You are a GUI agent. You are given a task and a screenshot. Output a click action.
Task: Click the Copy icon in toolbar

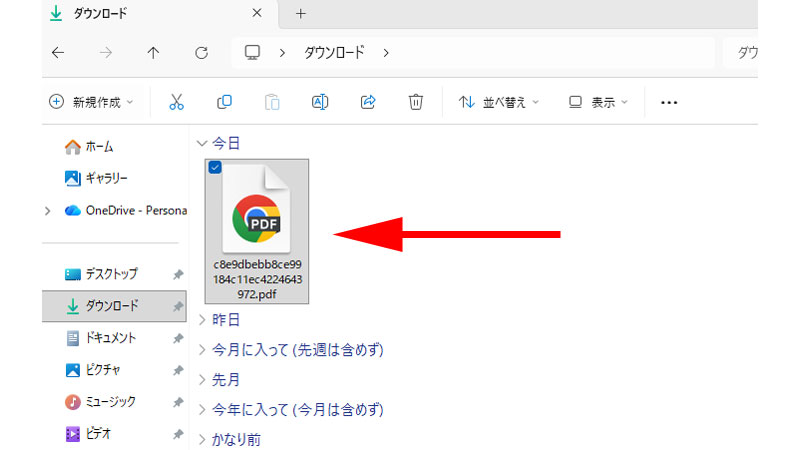coord(224,102)
